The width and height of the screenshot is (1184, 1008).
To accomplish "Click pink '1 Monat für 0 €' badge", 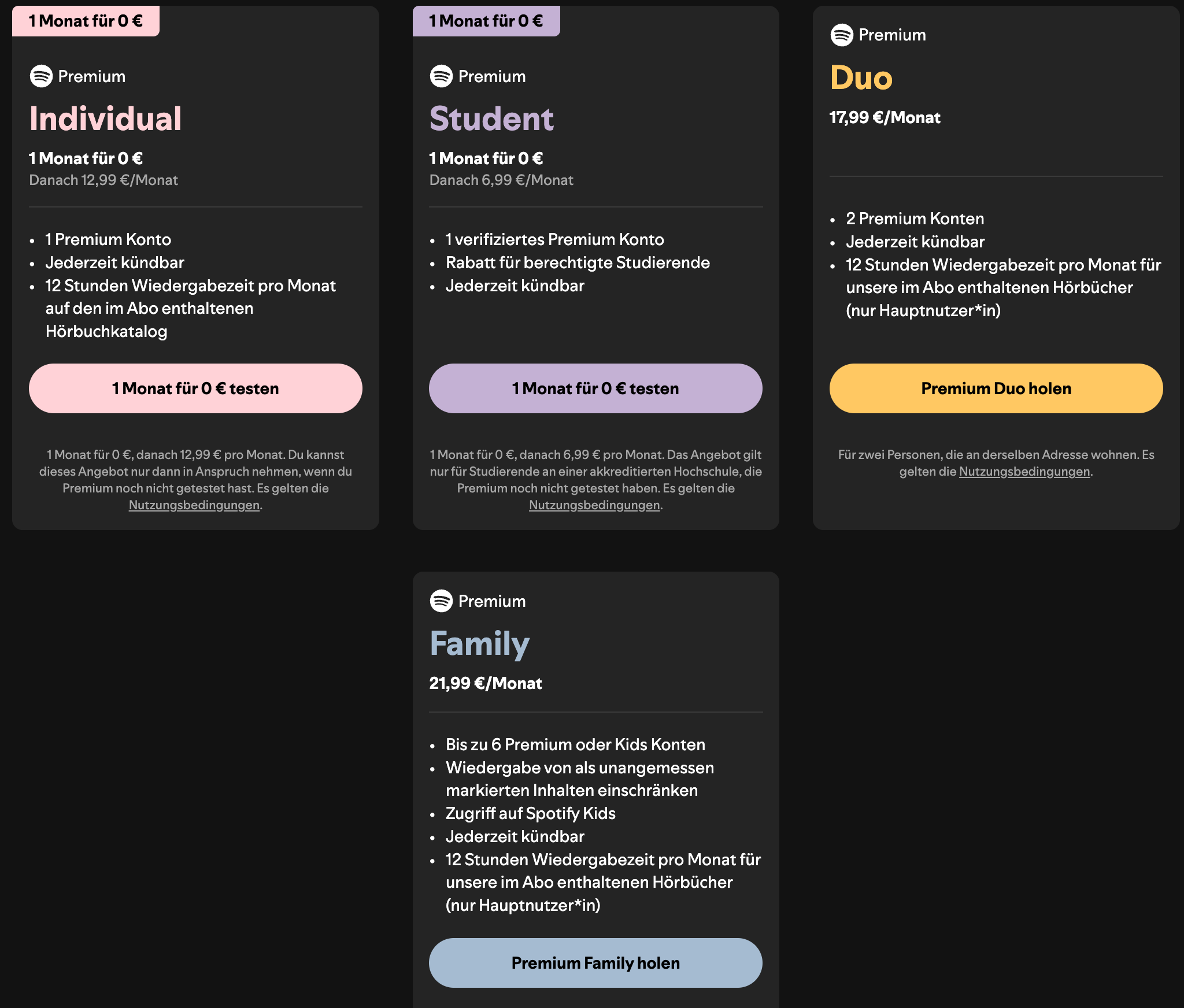I will 86,21.
